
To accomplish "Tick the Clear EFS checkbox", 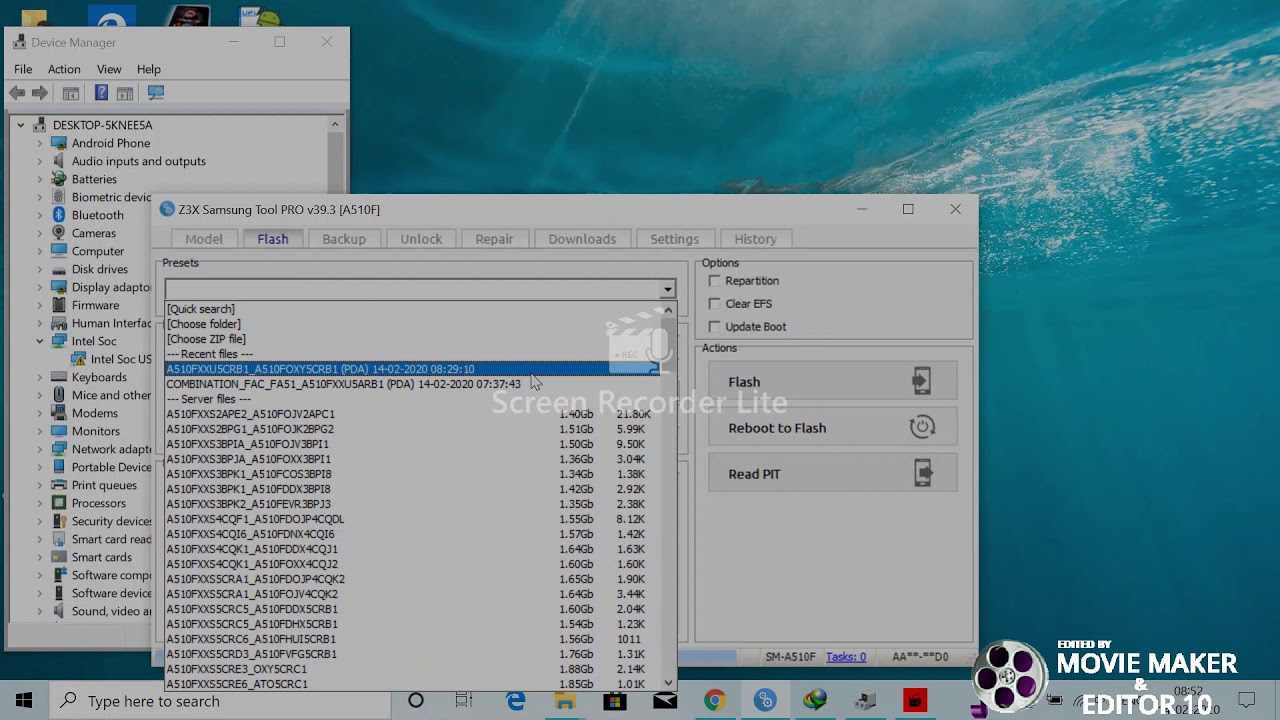I will click(714, 304).
